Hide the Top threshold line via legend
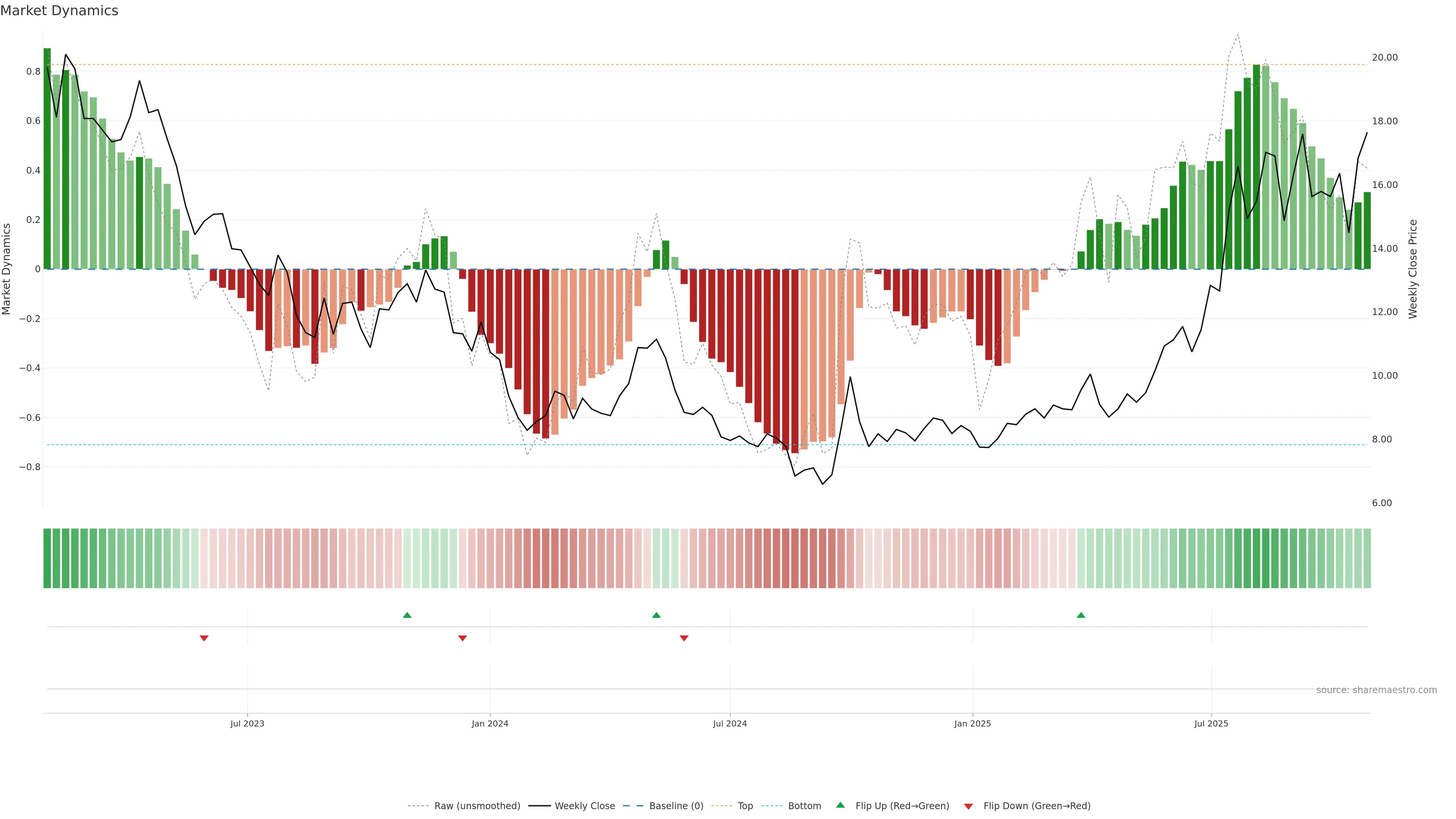The height and width of the screenshot is (819, 1456). pos(745,806)
